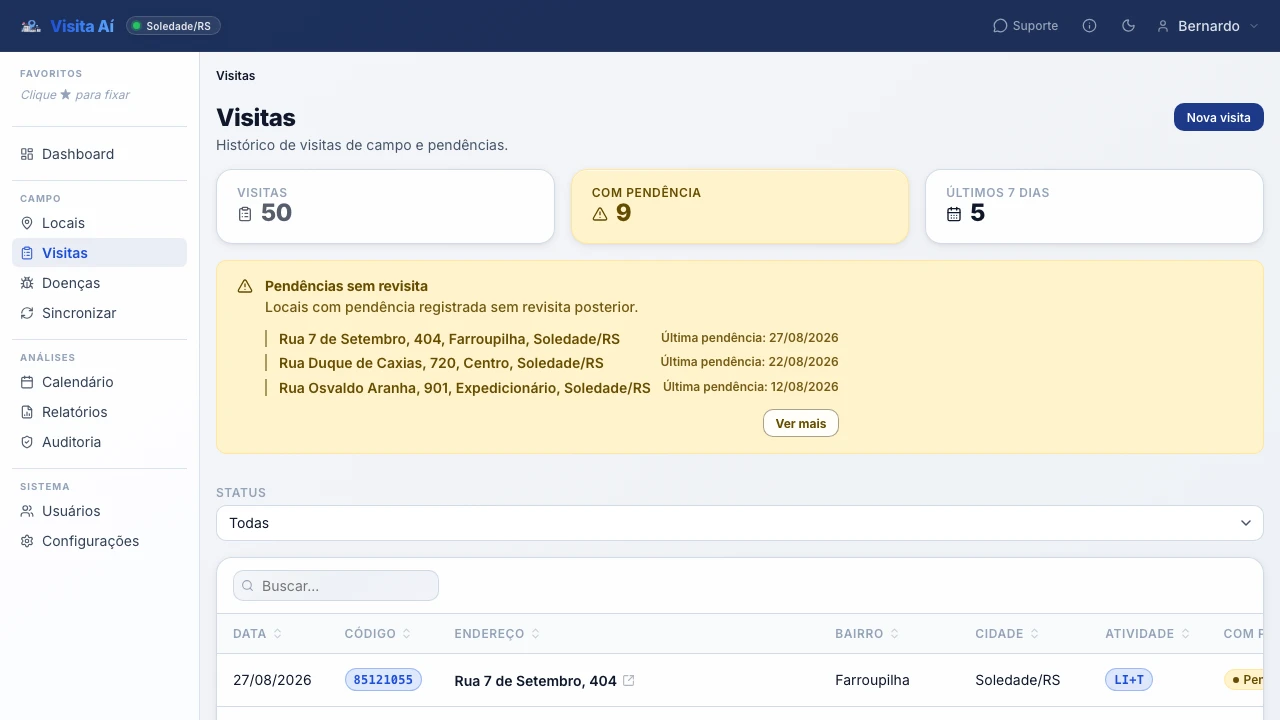Sort table by Data column
1280x720 pixels.
click(257, 634)
